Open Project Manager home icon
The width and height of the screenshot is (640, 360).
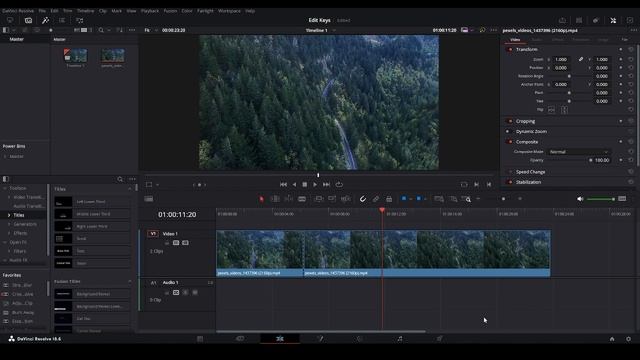point(612,339)
